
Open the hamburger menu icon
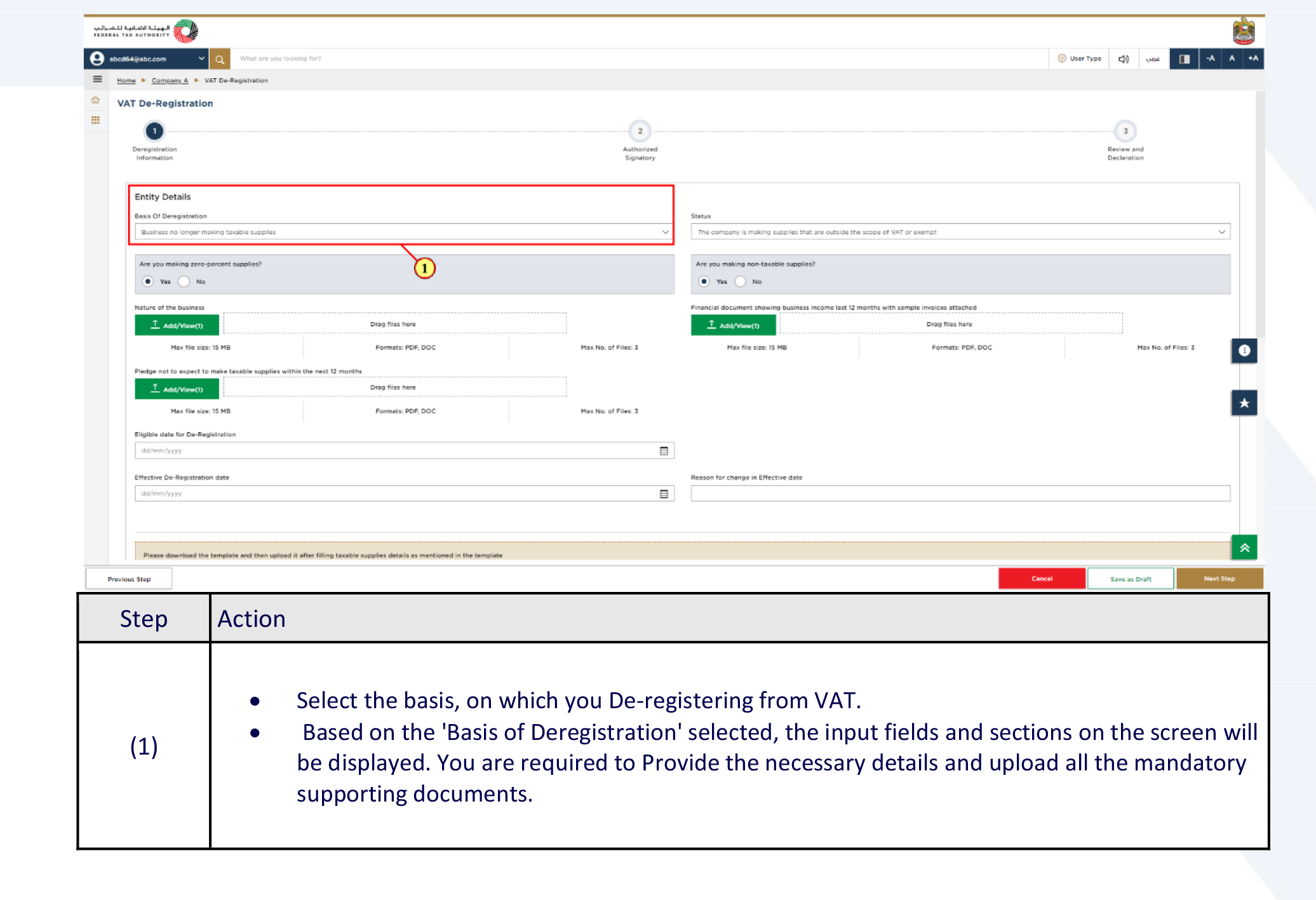tap(97, 80)
